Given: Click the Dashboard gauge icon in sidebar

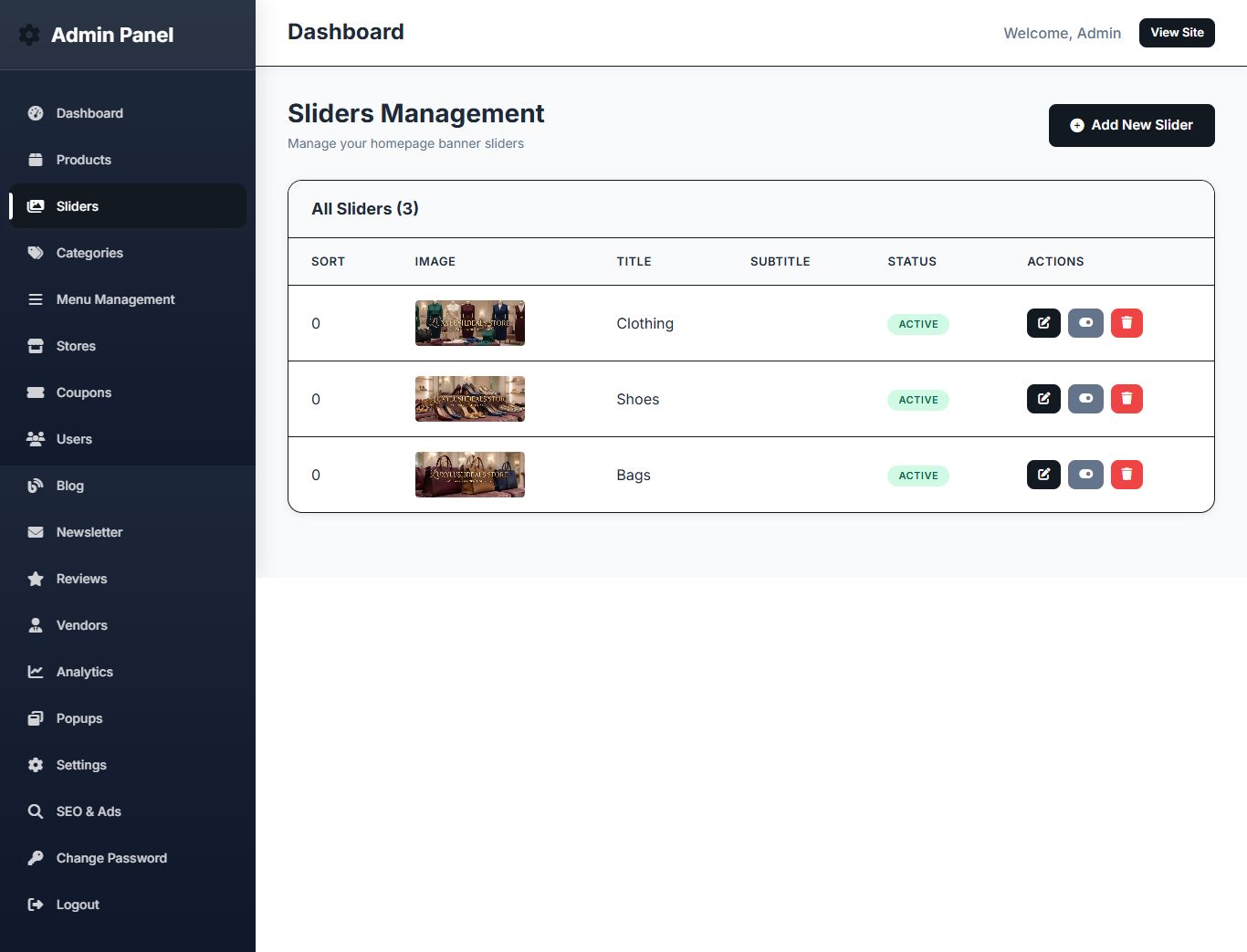Looking at the screenshot, I should pos(36,113).
